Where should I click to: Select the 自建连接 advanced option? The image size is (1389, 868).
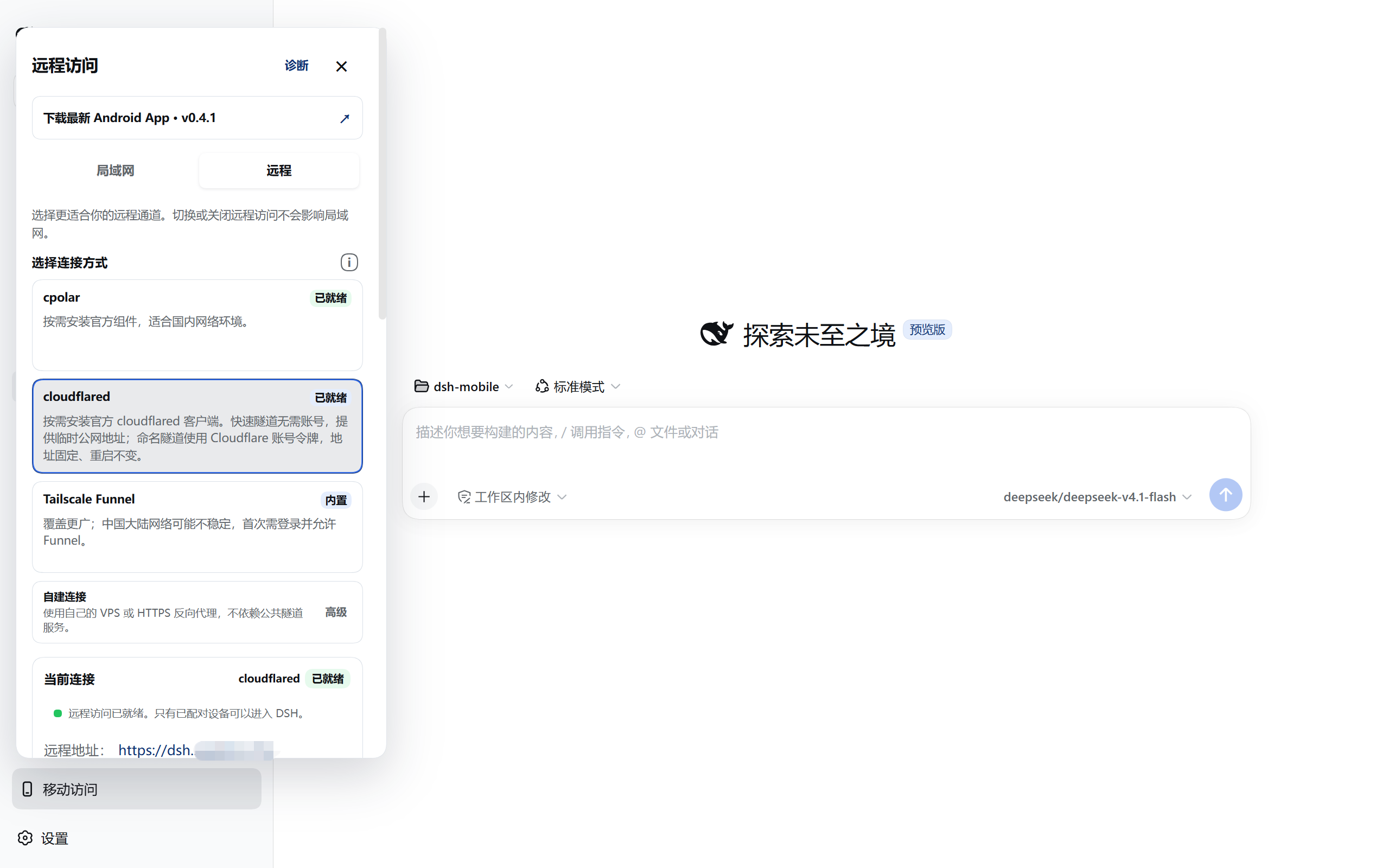coord(197,612)
